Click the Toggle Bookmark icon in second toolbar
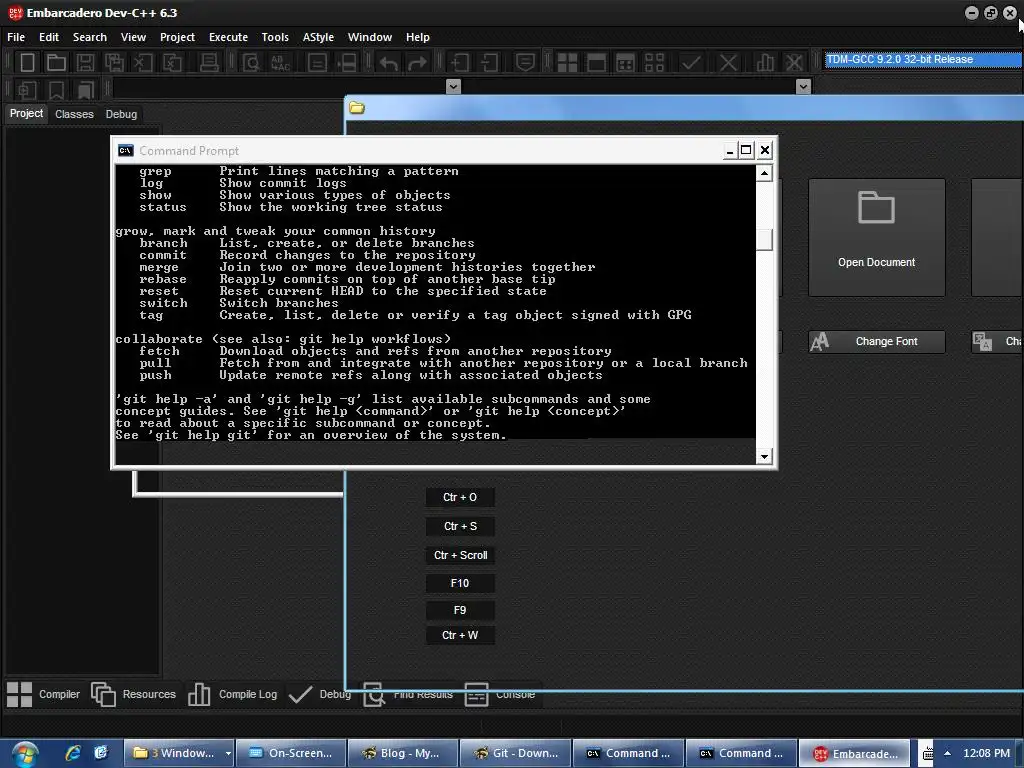 click(56, 89)
